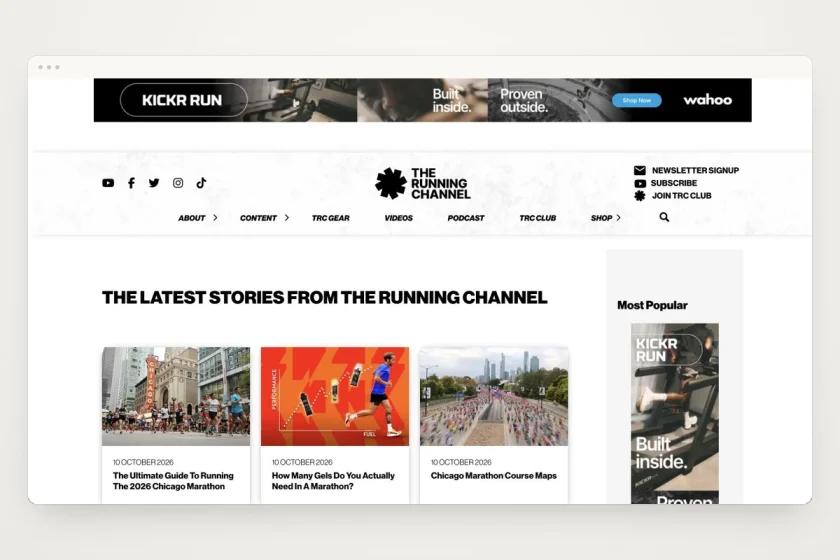The image size is (840, 560).
Task: Click the date above the How Many Gels title
Action: [x=302, y=462]
